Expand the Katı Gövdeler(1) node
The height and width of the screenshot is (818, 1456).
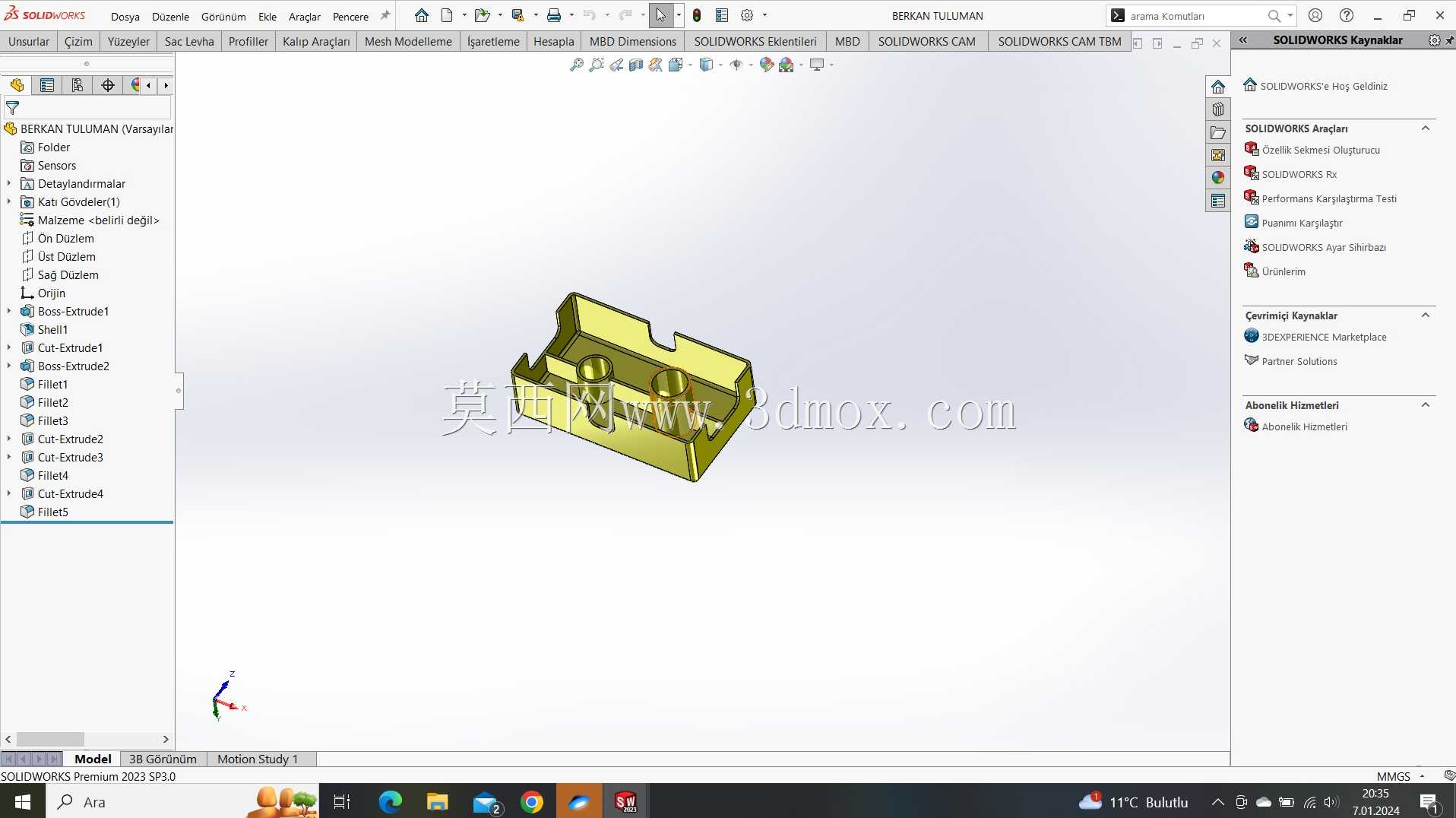[9, 201]
